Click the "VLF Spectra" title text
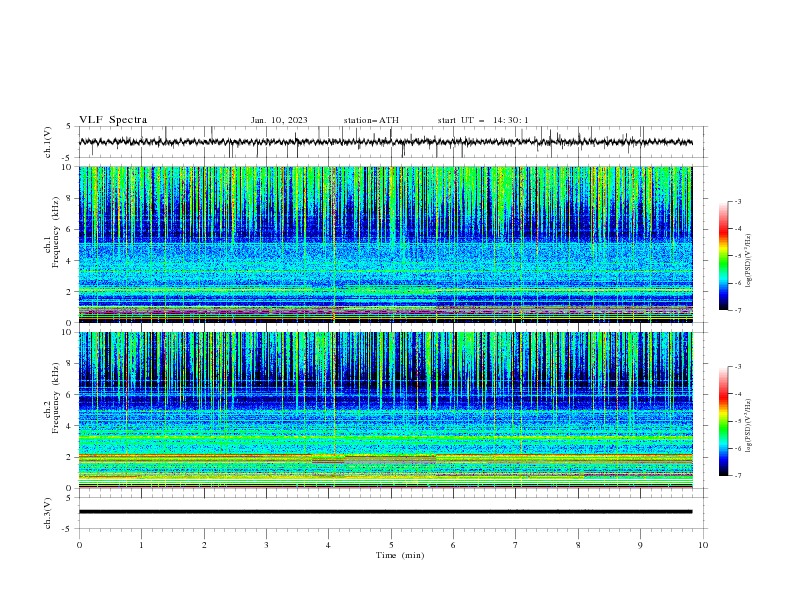Screen dimensions: 792x612 [x=113, y=120]
